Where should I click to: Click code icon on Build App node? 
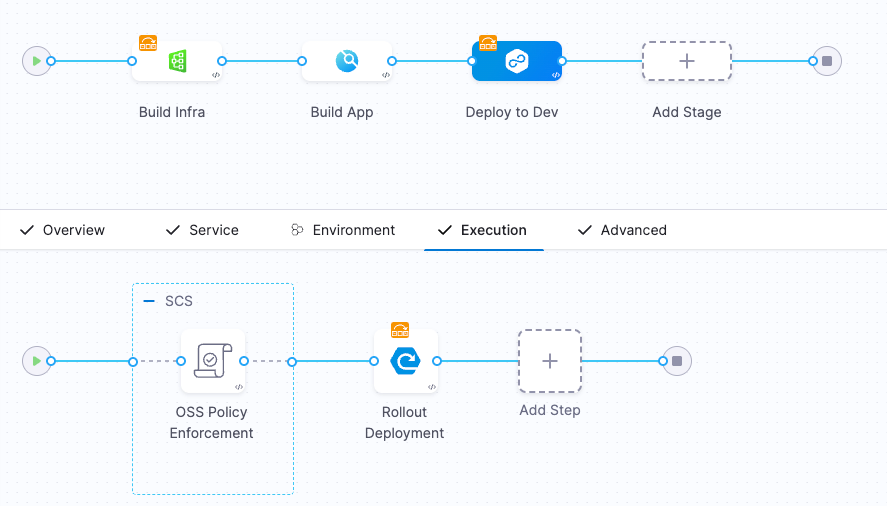(386, 75)
